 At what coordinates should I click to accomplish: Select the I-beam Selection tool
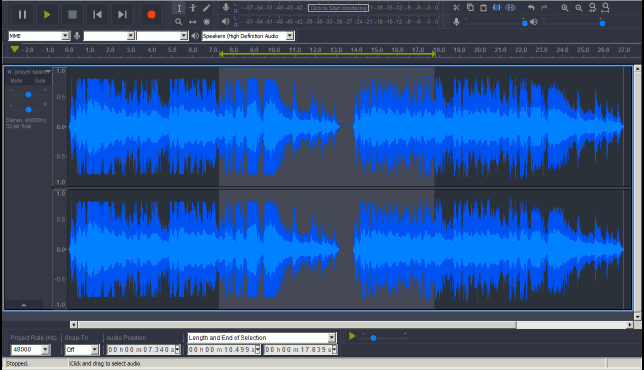tap(179, 8)
